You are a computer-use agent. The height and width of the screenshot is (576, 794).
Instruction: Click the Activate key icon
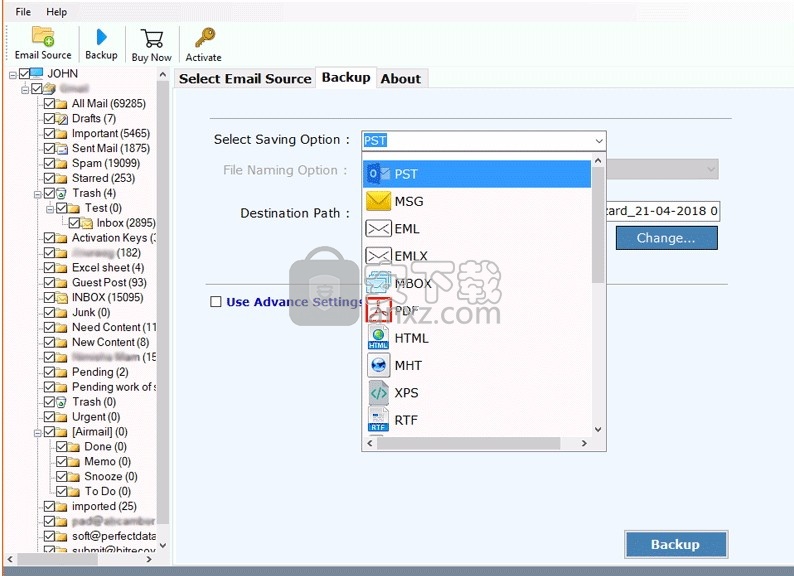coord(204,38)
